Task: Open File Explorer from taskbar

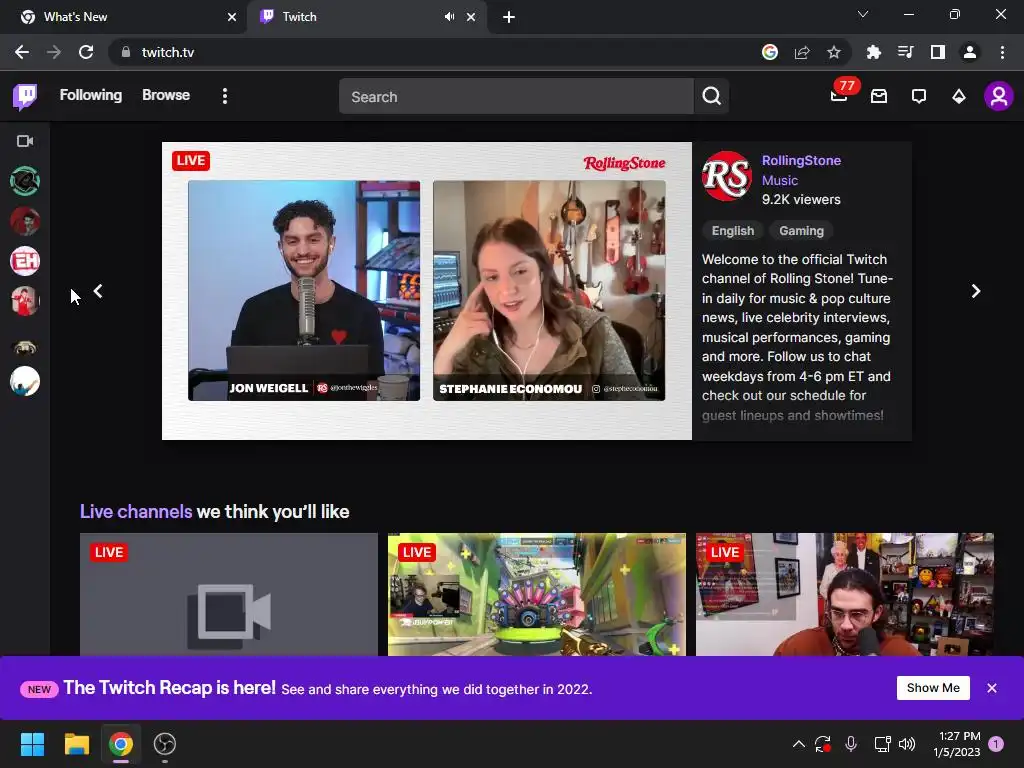Action: coord(76,744)
